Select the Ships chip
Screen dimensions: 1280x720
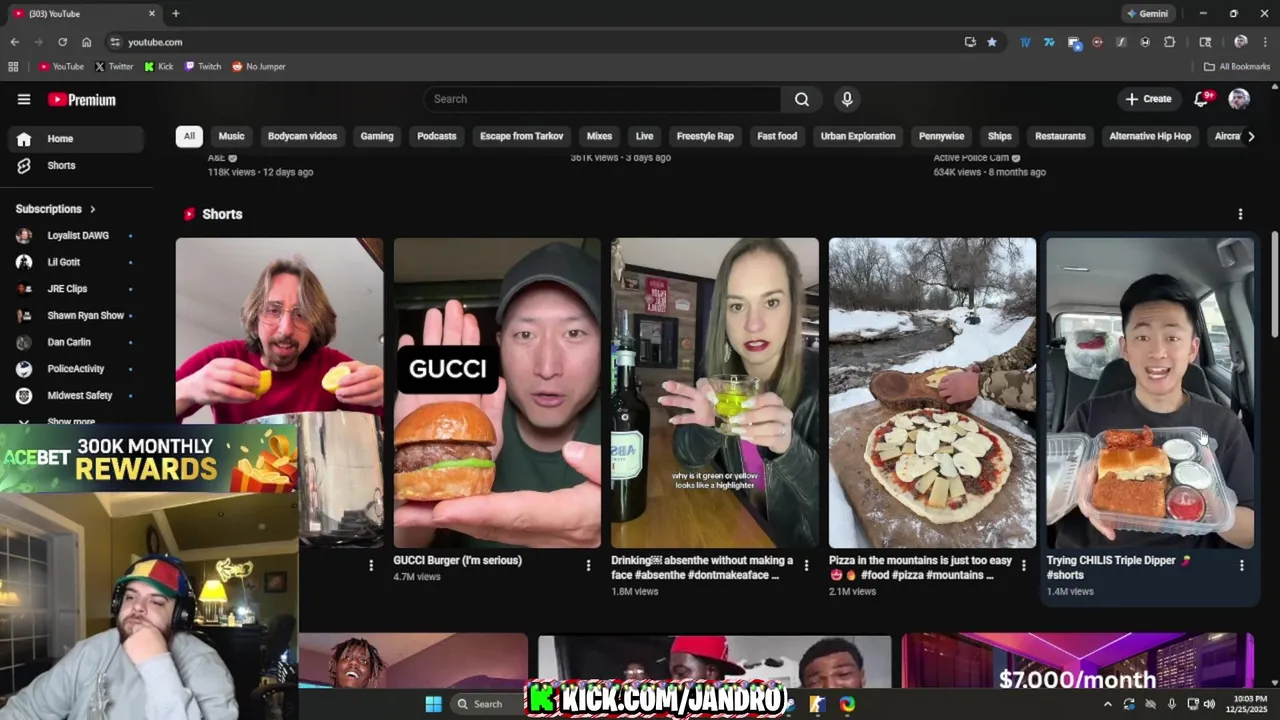tap(1000, 136)
